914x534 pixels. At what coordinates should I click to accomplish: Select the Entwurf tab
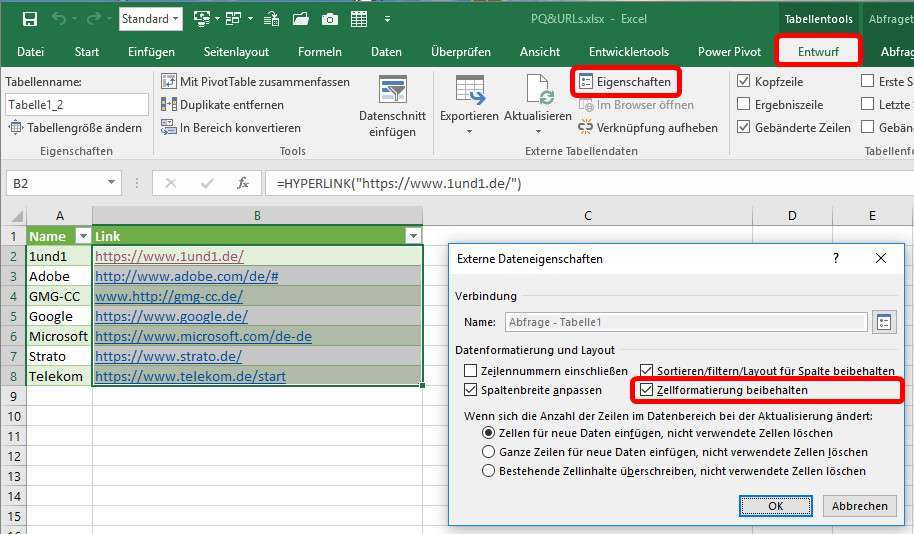click(x=818, y=52)
